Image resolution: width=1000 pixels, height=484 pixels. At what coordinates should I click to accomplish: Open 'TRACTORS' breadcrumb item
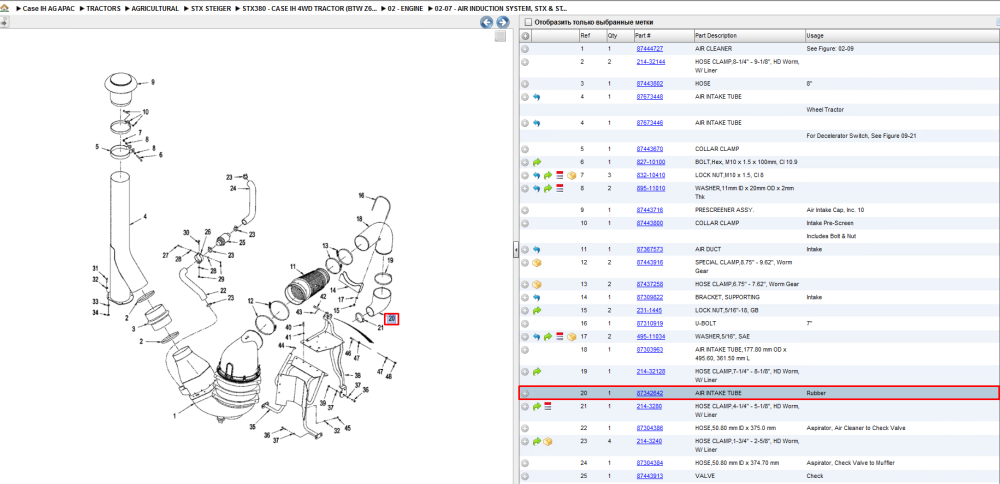[103, 9]
